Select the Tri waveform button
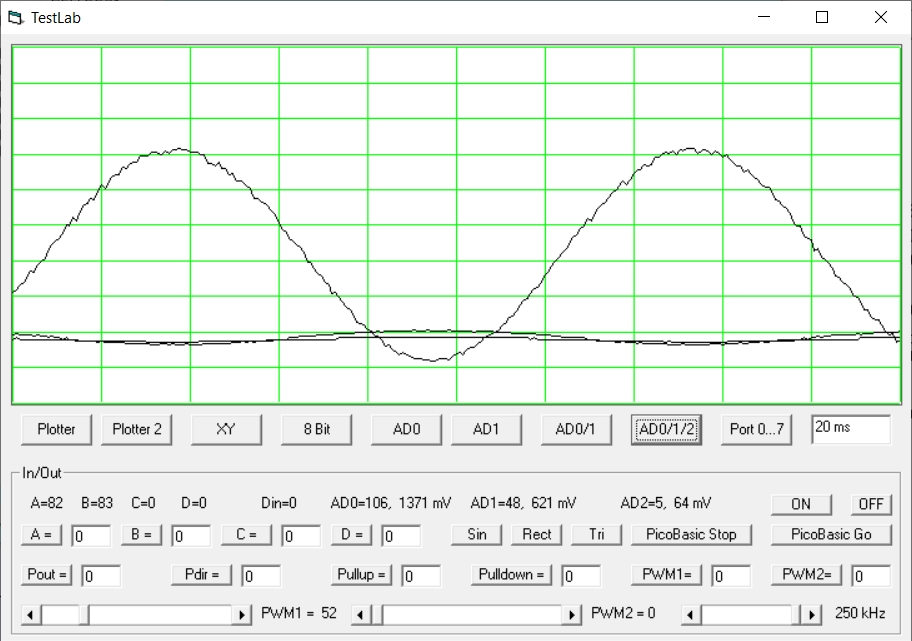 pyautogui.click(x=597, y=534)
